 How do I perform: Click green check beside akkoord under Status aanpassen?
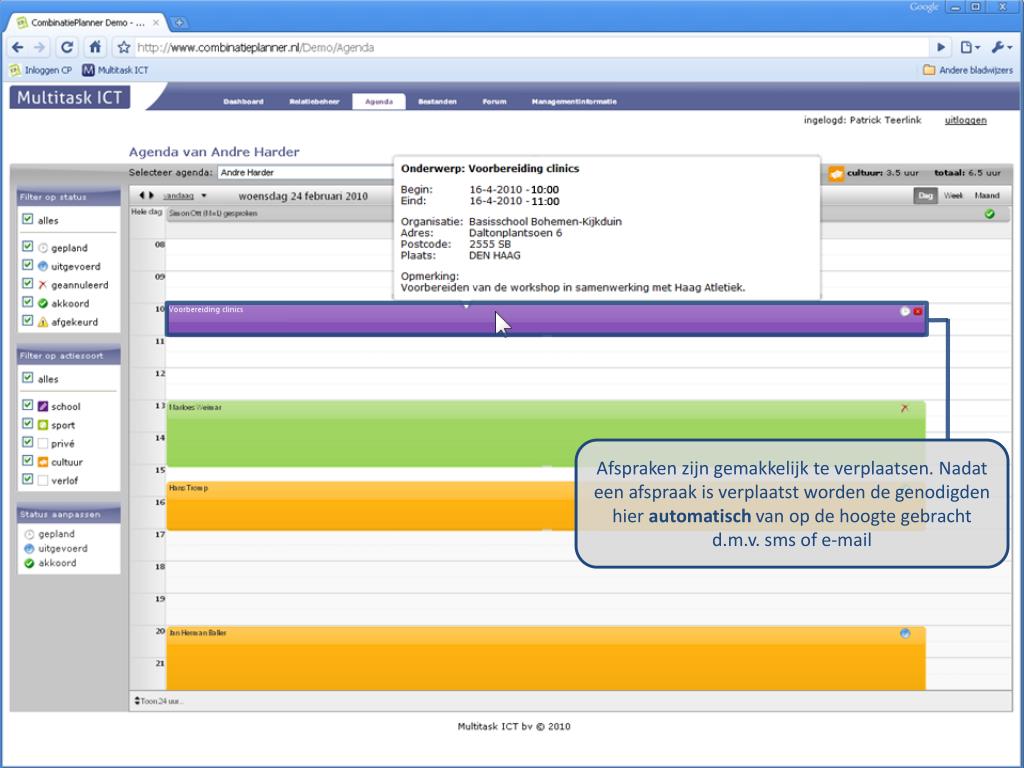pos(29,563)
